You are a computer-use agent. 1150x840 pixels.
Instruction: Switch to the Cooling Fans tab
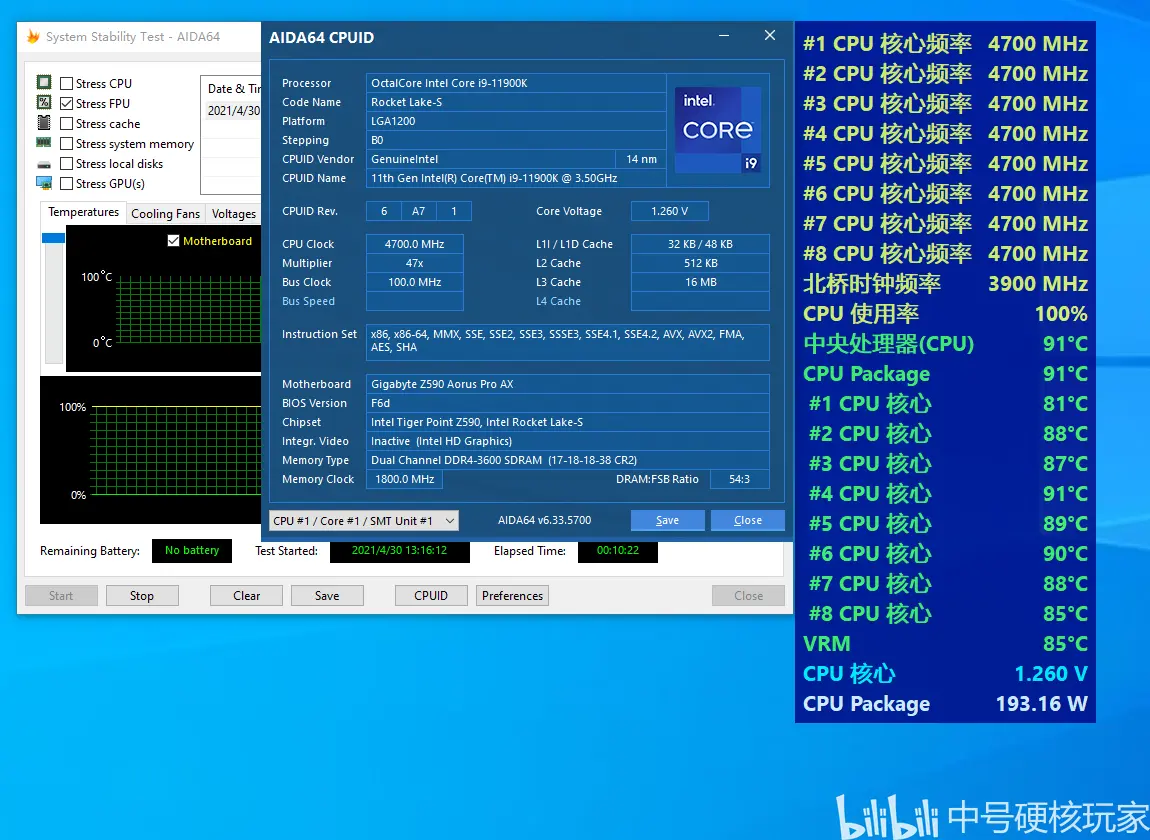pos(165,213)
